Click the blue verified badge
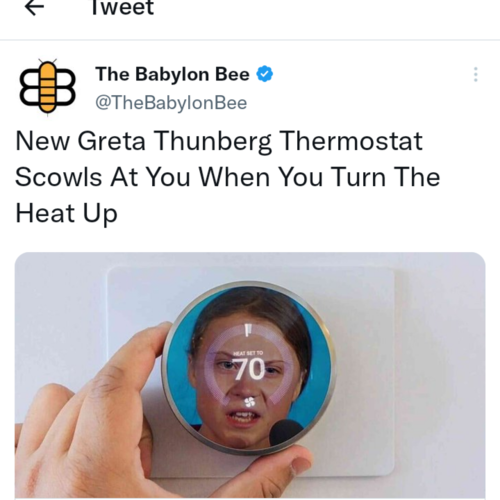The image size is (500, 500). [265, 74]
